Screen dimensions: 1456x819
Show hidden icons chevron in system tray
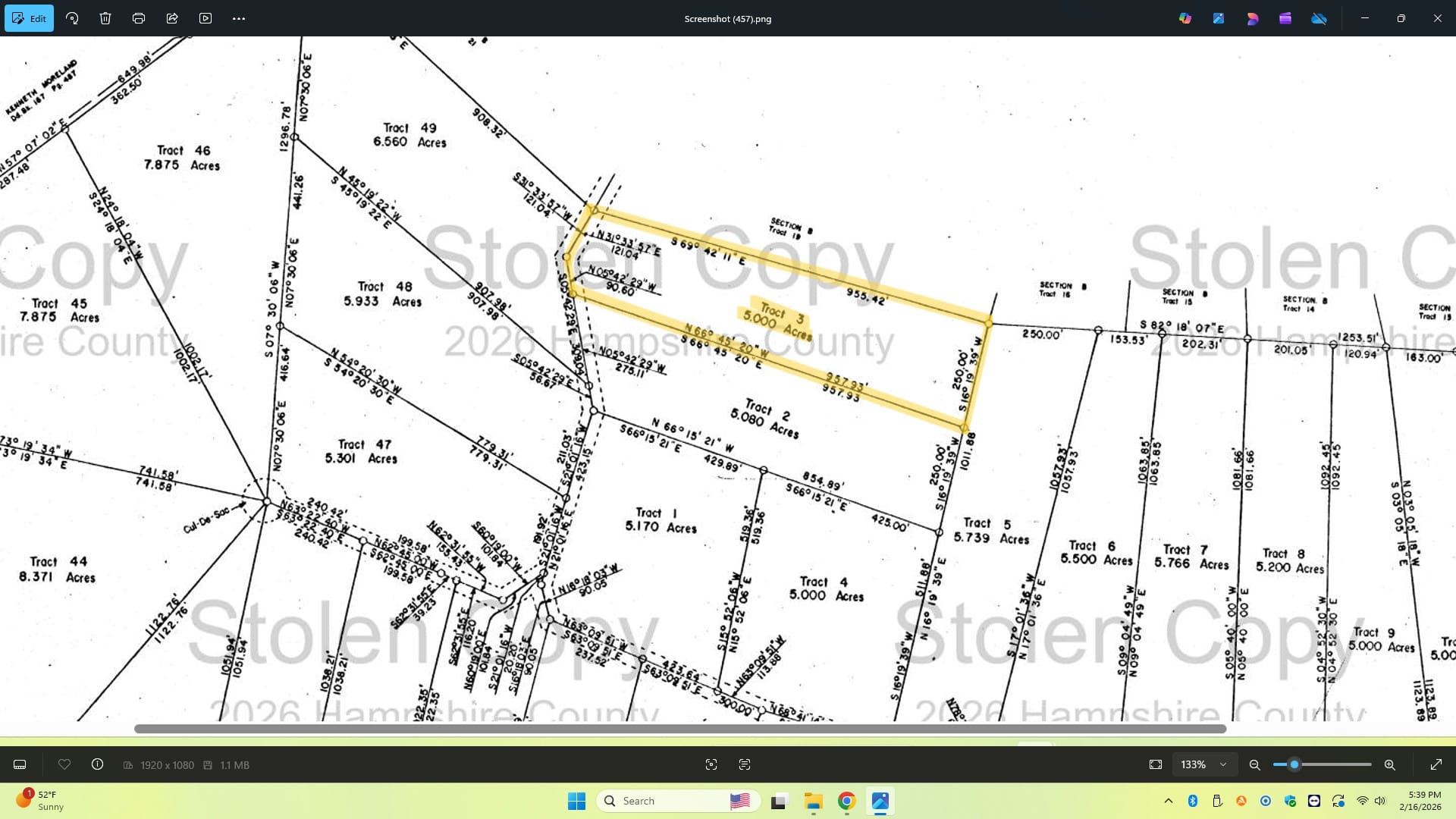point(1169,801)
